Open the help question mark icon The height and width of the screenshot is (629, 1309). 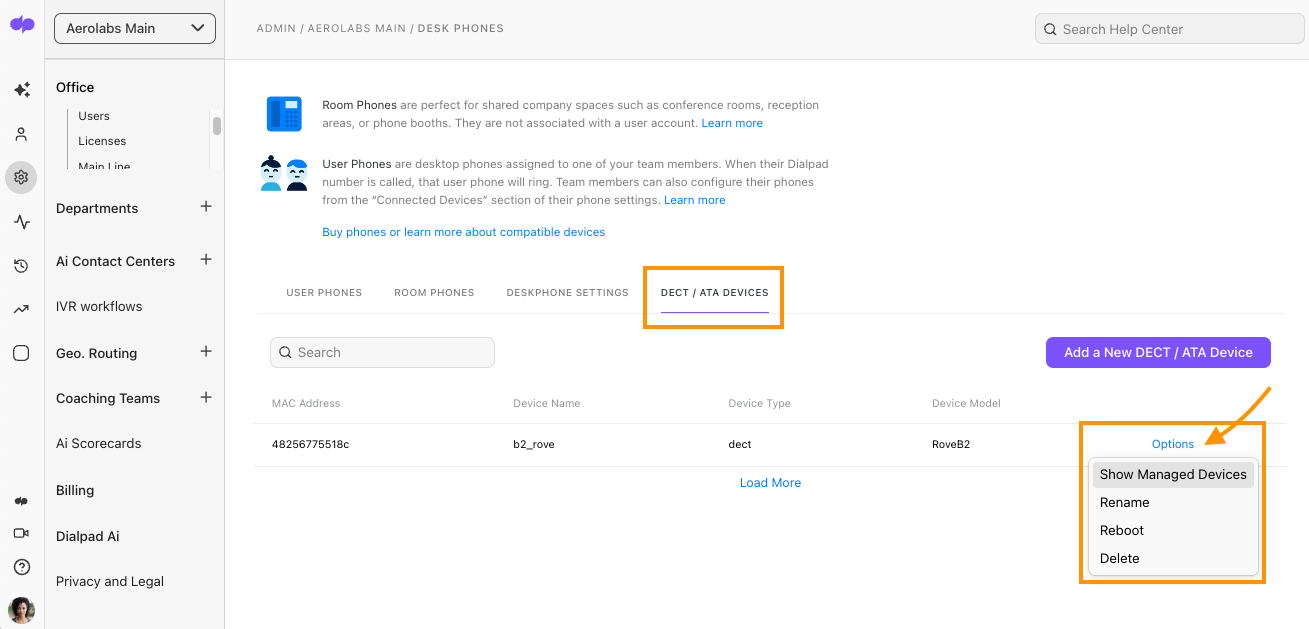21,567
